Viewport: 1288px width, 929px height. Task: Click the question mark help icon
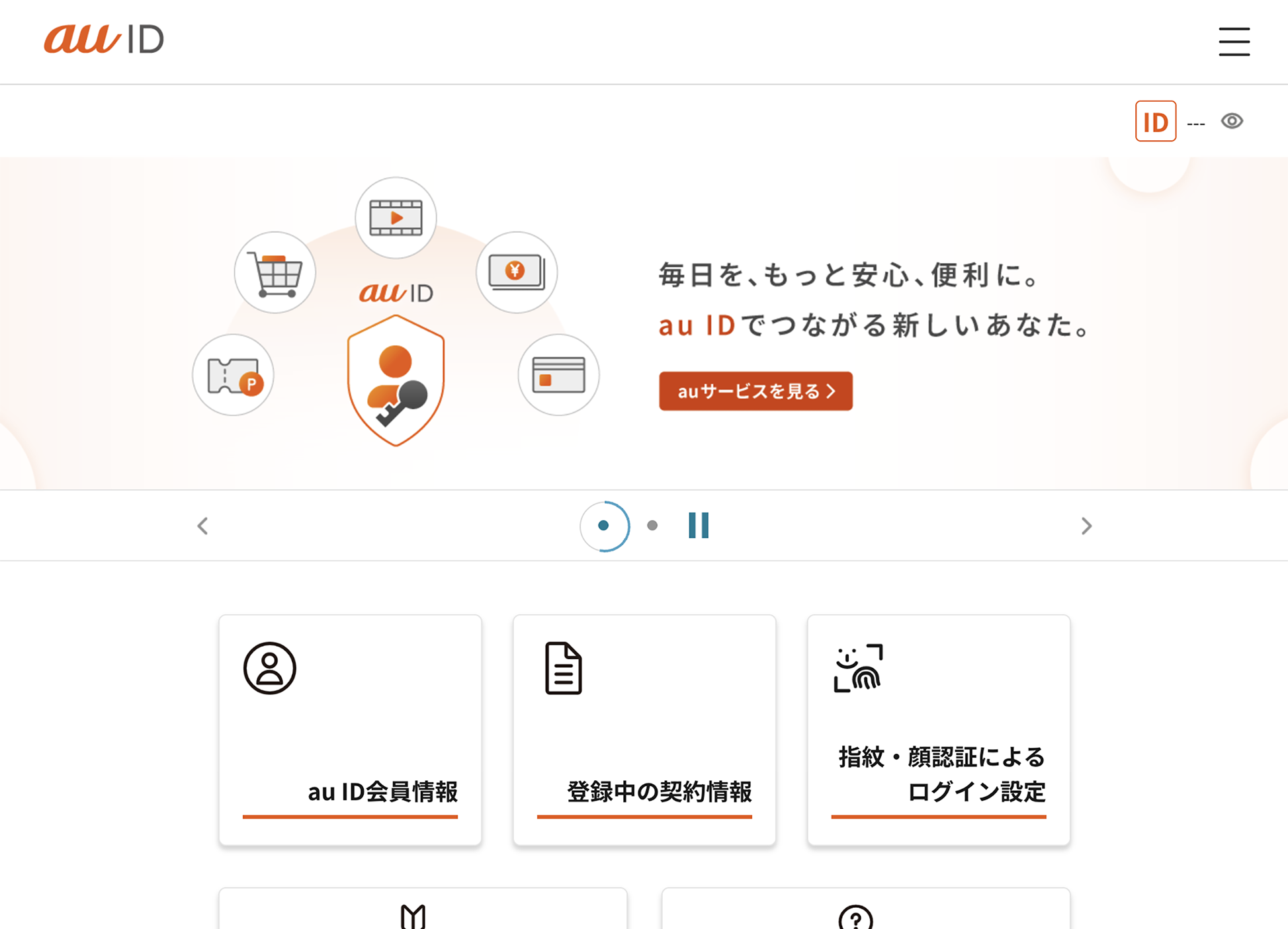[857, 919]
